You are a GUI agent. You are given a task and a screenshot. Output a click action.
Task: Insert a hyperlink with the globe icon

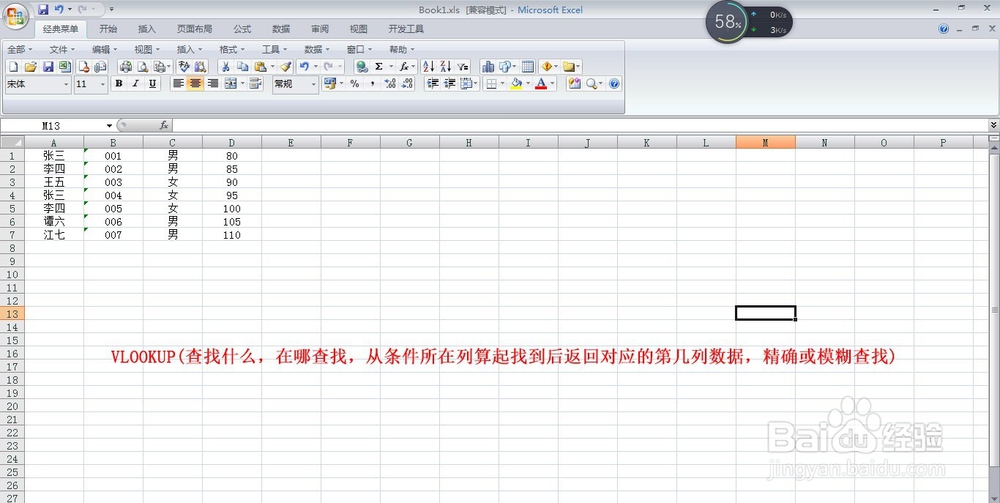(x=362, y=66)
